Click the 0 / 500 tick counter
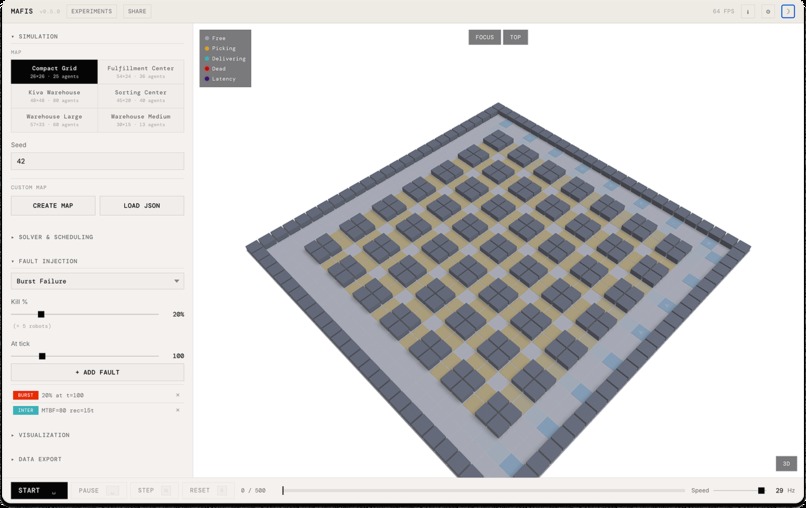Screen dimensions: 806x508 pyautogui.click(x=253, y=491)
